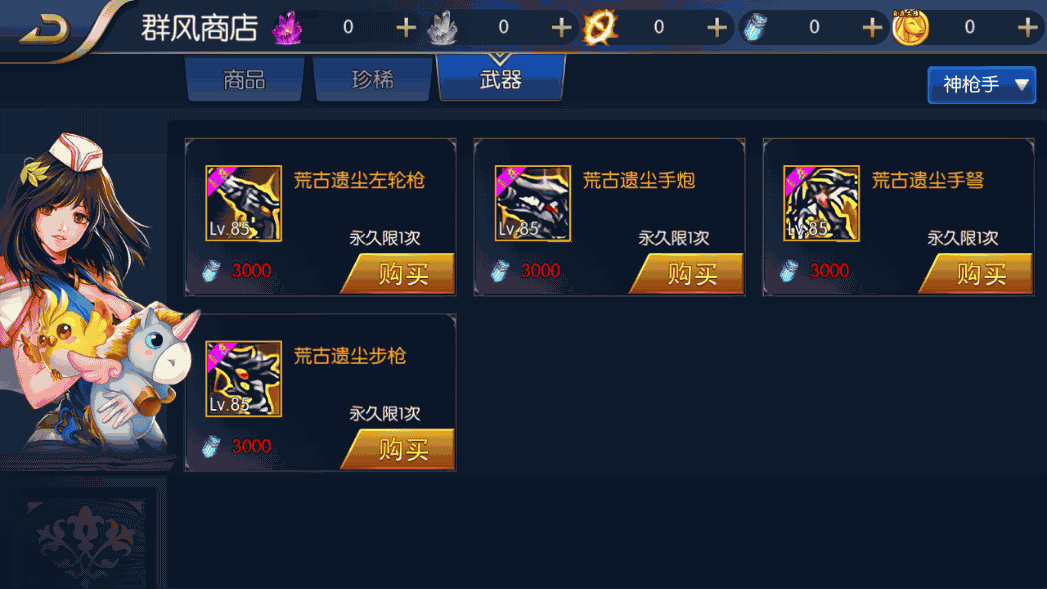Viewport: 1047px width, 589px height.
Task: Add golden ring currency with plus
Action: pyautogui.click(x=717, y=27)
